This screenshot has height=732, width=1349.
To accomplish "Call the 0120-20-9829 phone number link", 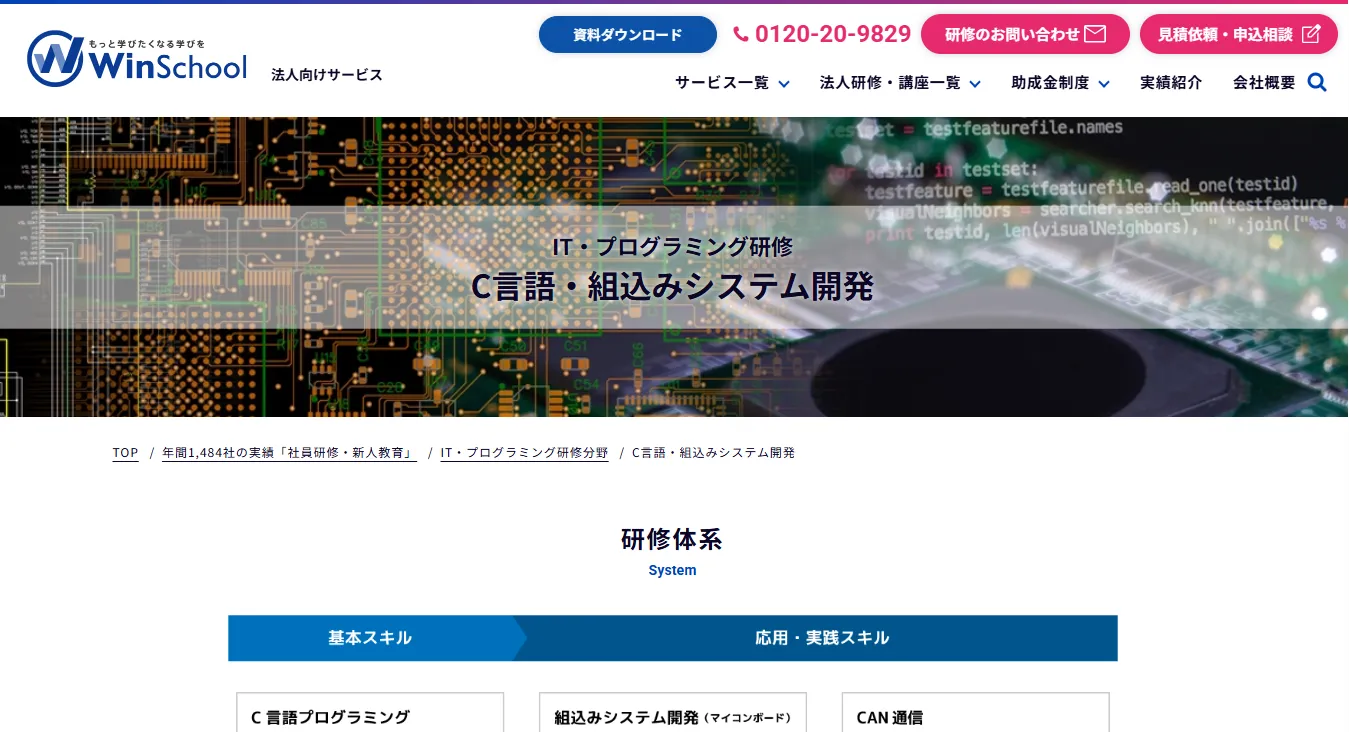I will [833, 33].
